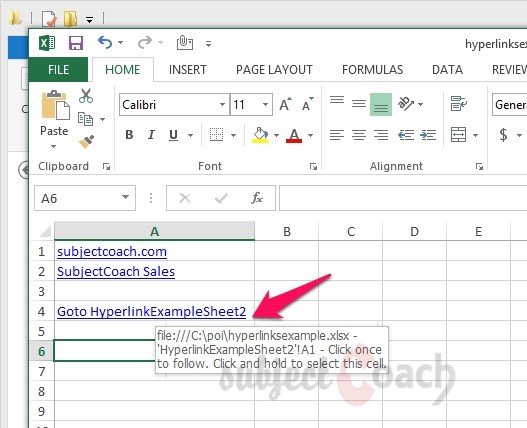527x428 pixels.
Task: Open the Alignment dialog launcher
Action: 479,166
